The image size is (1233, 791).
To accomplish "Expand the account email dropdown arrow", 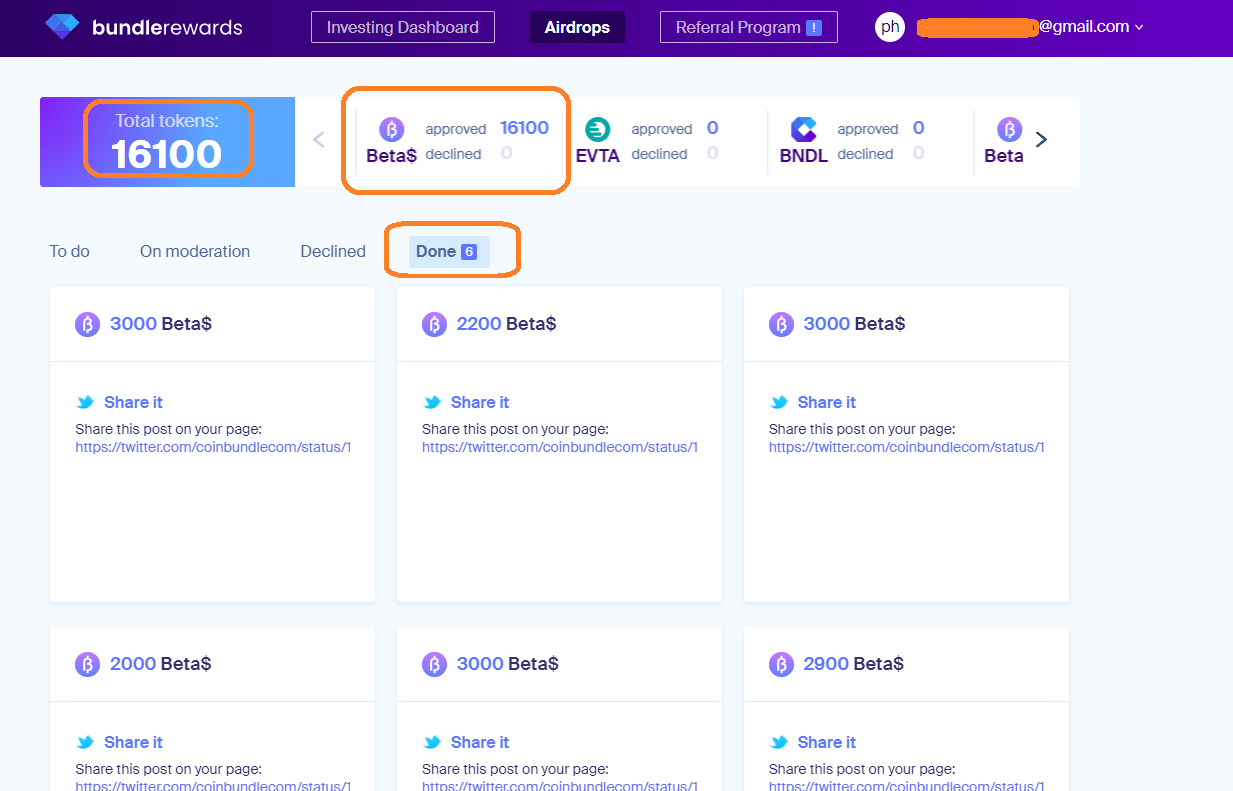I will click(1139, 28).
